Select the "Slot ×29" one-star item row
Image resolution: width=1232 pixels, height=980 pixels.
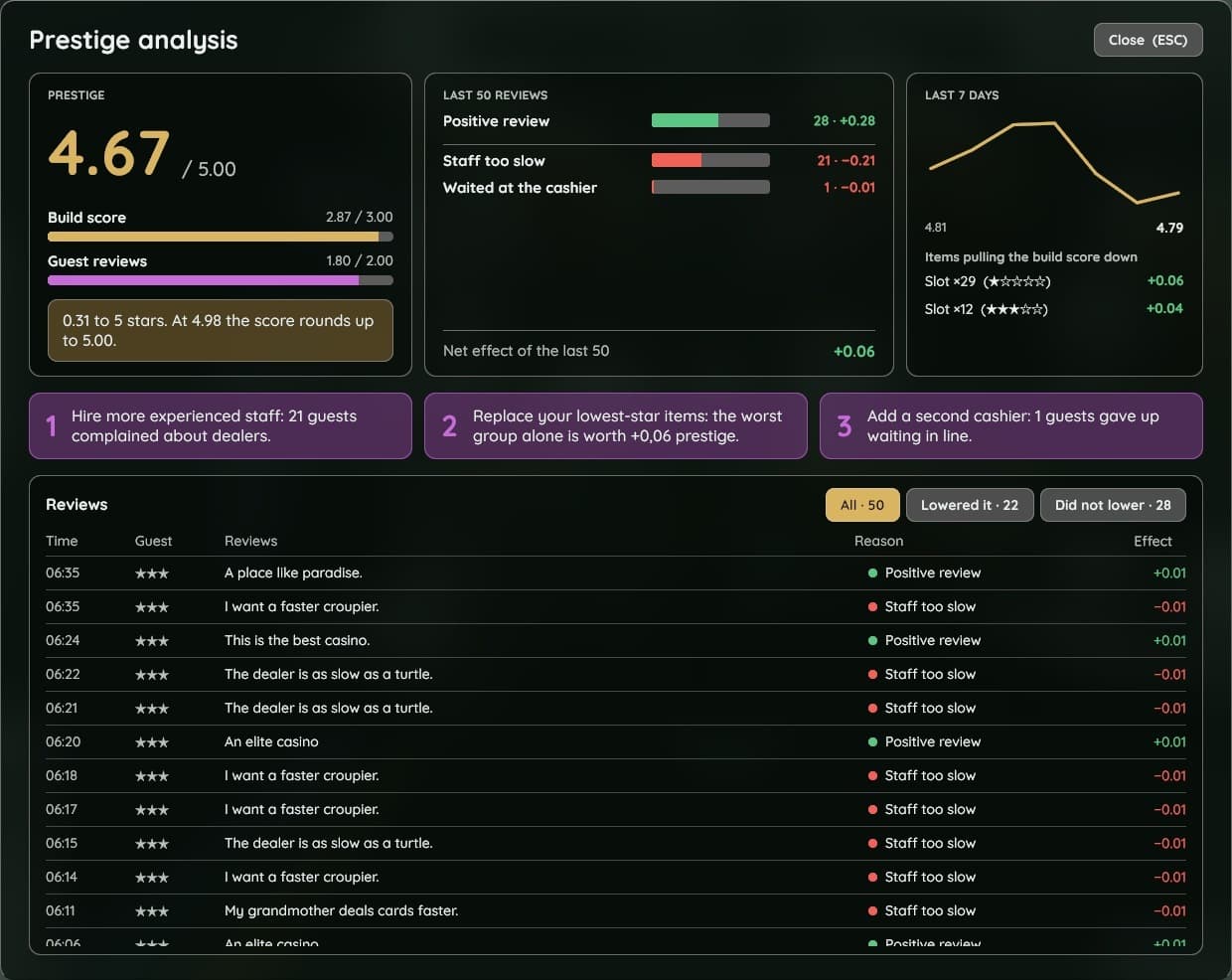click(1054, 281)
